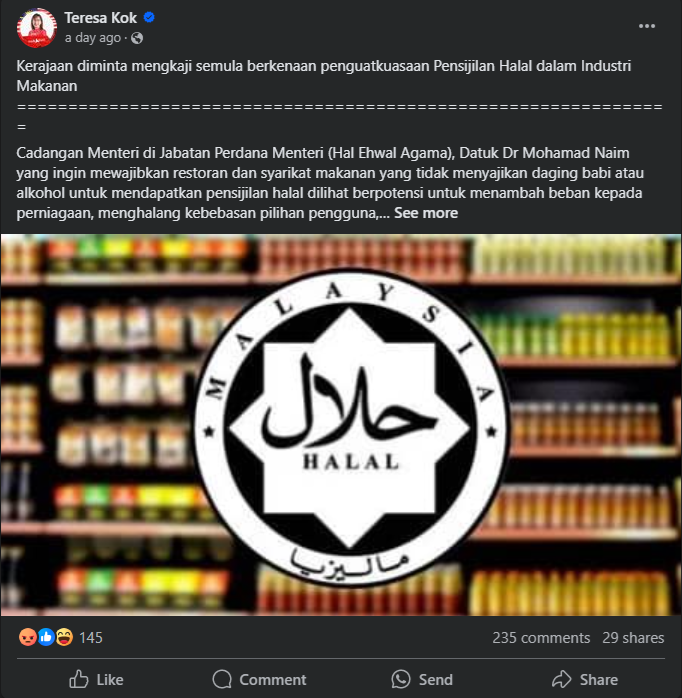This screenshot has width=682, height=698.
Task: Click the Comment button
Action: 260,679
